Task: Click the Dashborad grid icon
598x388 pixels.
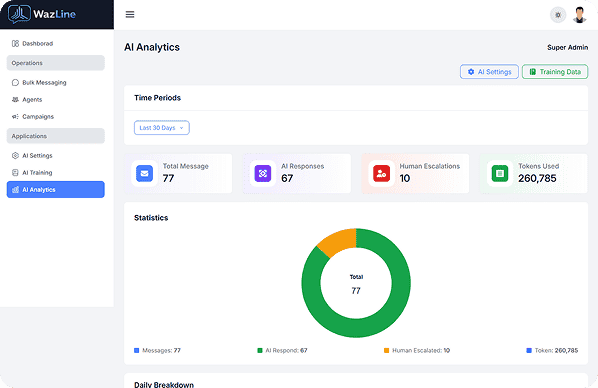Action: [15, 43]
